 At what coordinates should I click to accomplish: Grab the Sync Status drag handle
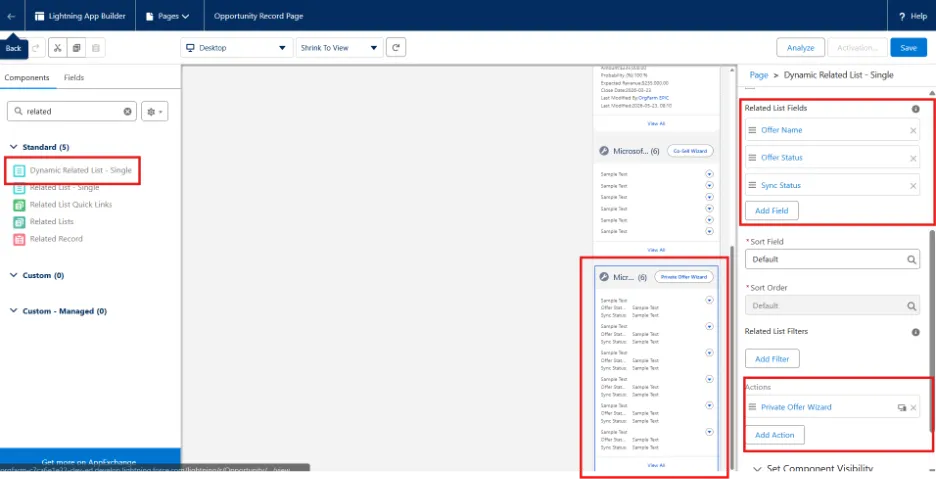pyautogui.click(x=753, y=185)
